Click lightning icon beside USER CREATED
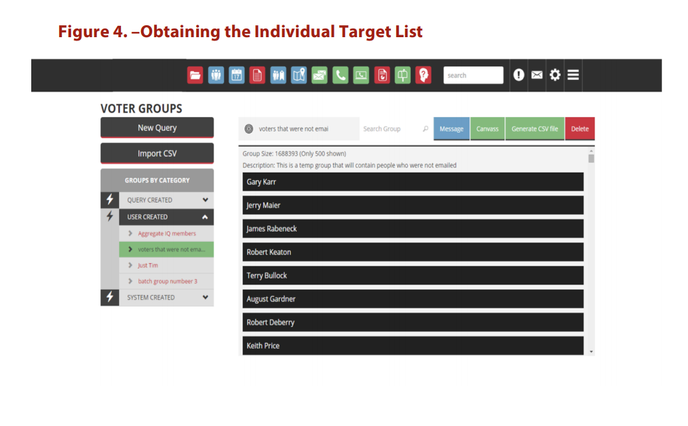The height and width of the screenshot is (426, 688). tap(110, 216)
